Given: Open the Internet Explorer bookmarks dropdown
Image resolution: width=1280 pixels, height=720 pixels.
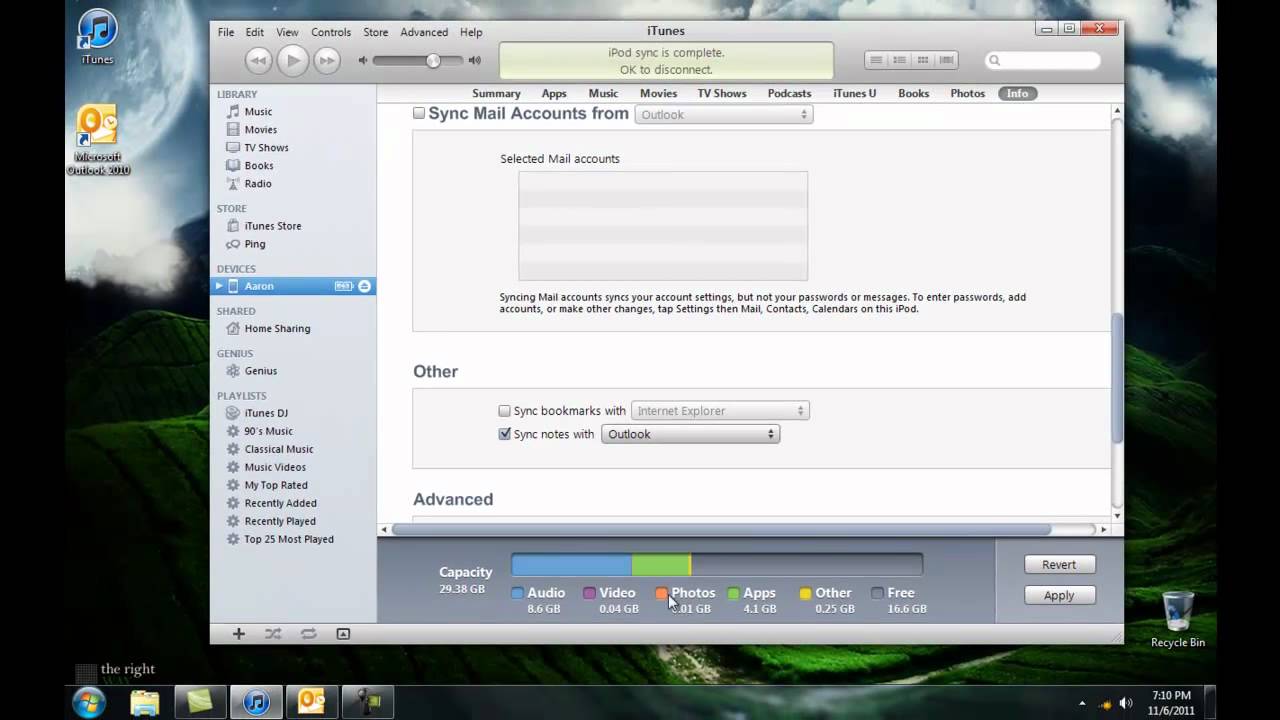Looking at the screenshot, I should pyautogui.click(x=720, y=411).
